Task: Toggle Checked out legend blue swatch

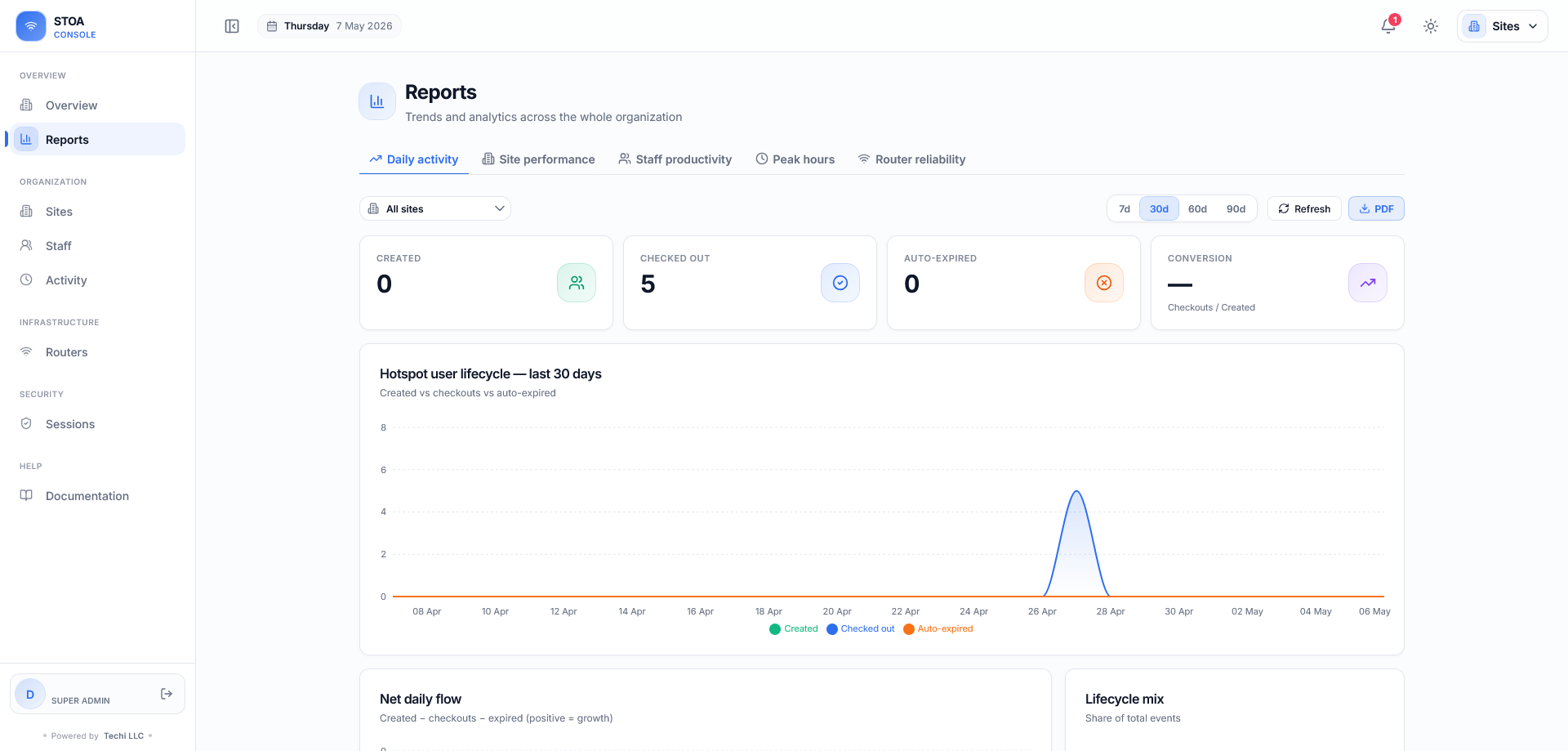Action: click(x=832, y=629)
